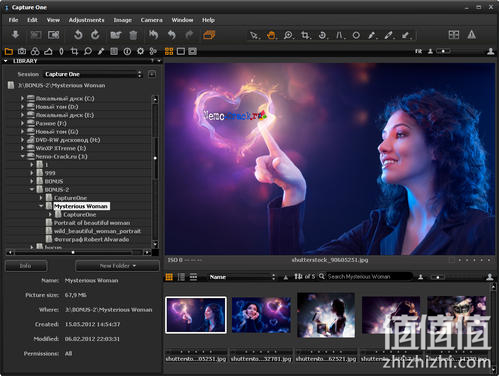Open the New Folder dropdown button
The width and height of the screenshot is (499, 376).
click(x=118, y=266)
